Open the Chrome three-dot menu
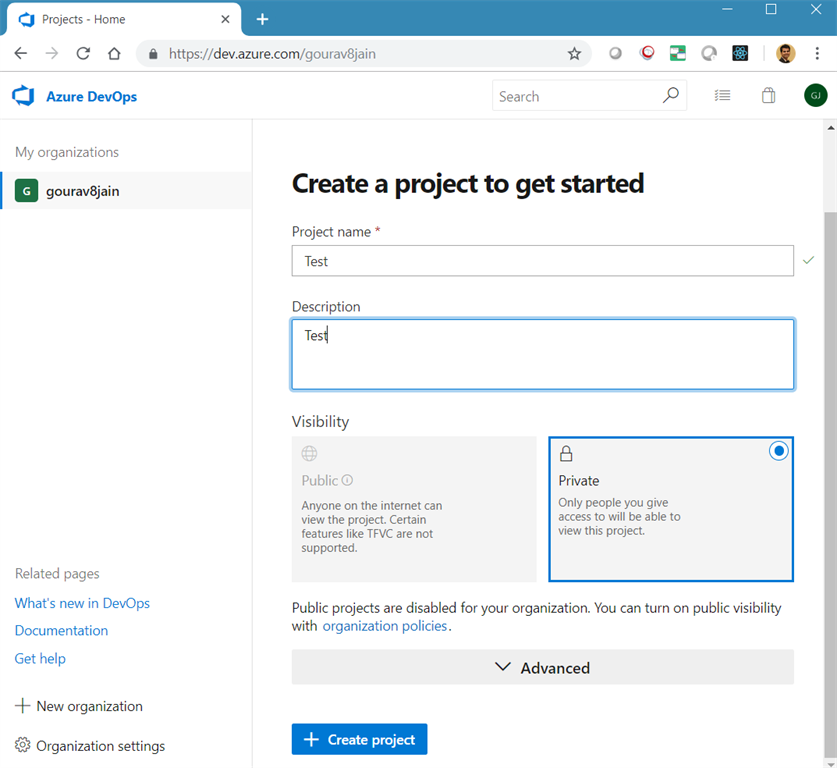 pyautogui.click(x=817, y=53)
